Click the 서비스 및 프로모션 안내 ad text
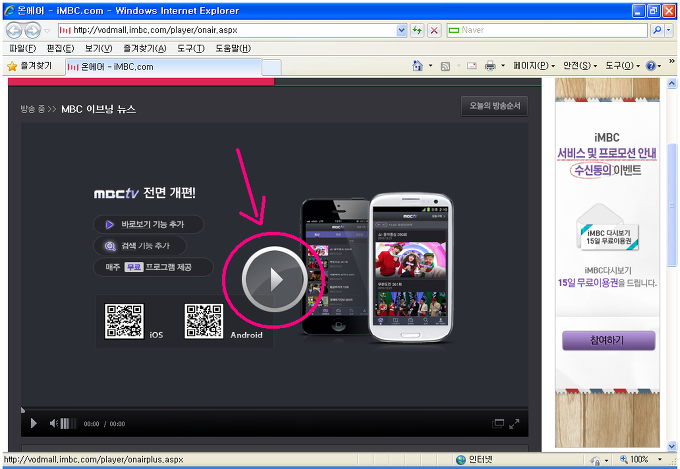The height and width of the screenshot is (469, 680). [607, 153]
